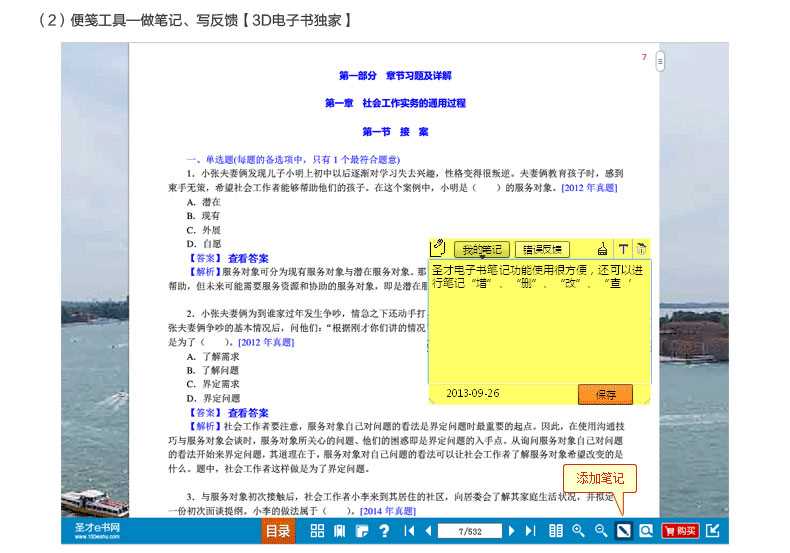Go to previous page arrow

point(428,531)
